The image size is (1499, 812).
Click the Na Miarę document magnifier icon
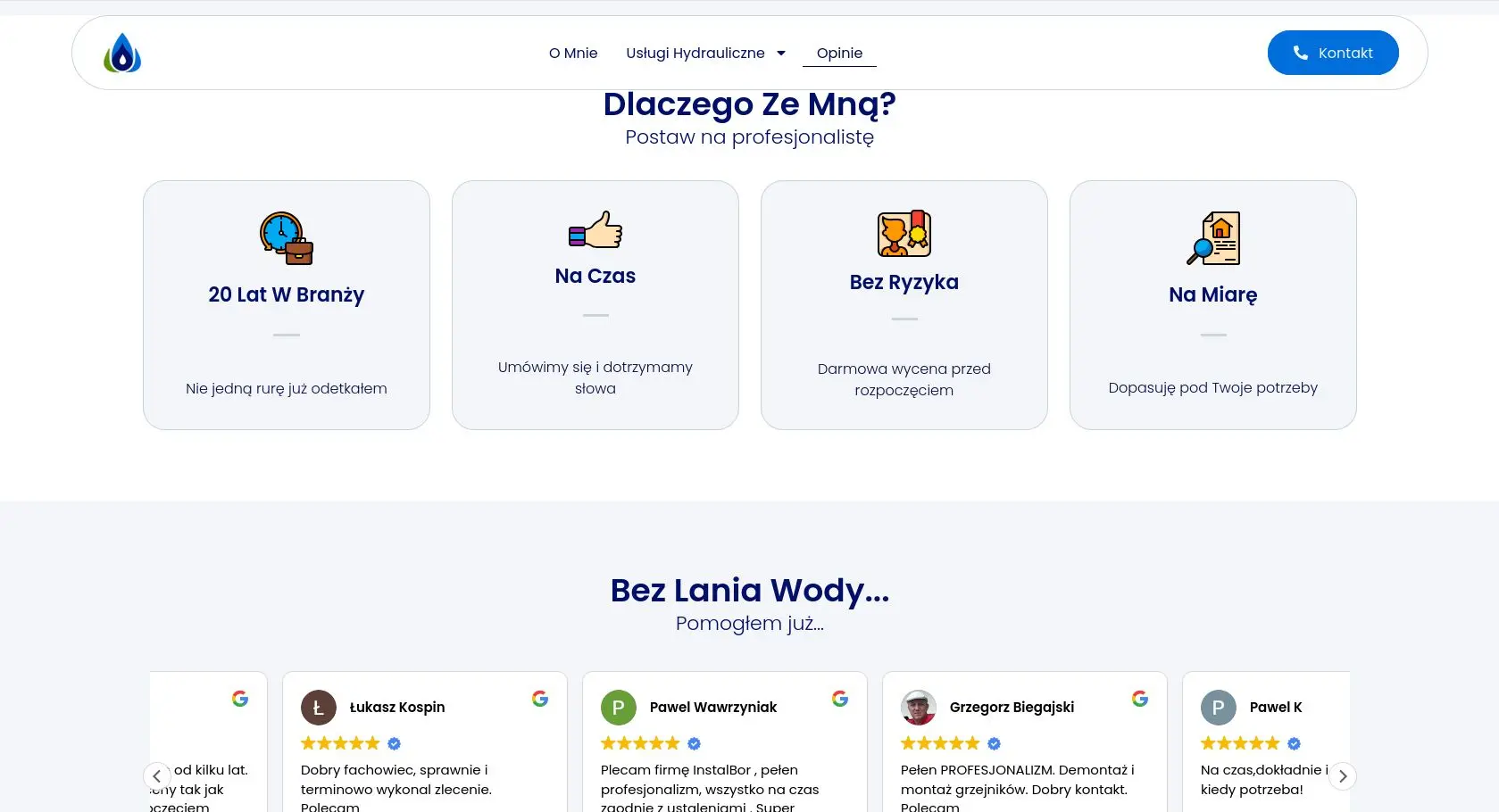tap(1212, 238)
